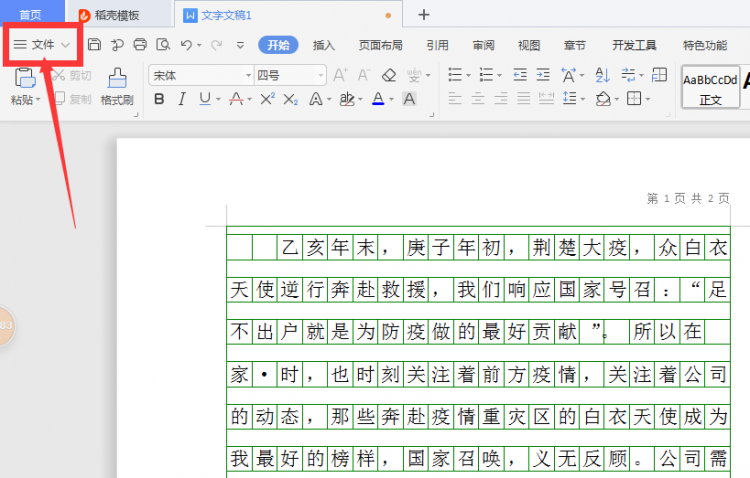
Task: Open the Undo history dropdown arrow
Action: [199, 45]
